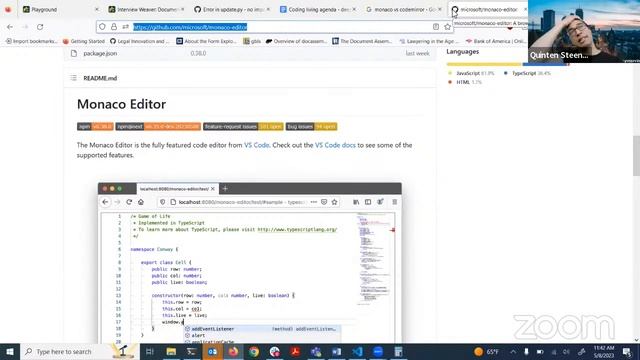Open Microsoft Teams from the taskbar
Viewport: 640px width, 360px height.
[316, 351]
